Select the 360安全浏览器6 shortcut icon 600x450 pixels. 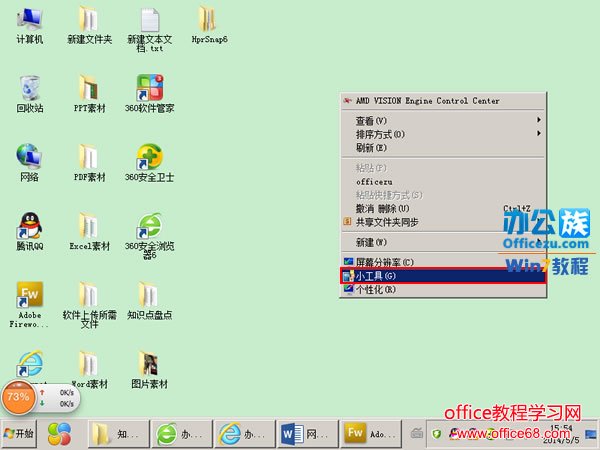(150, 236)
